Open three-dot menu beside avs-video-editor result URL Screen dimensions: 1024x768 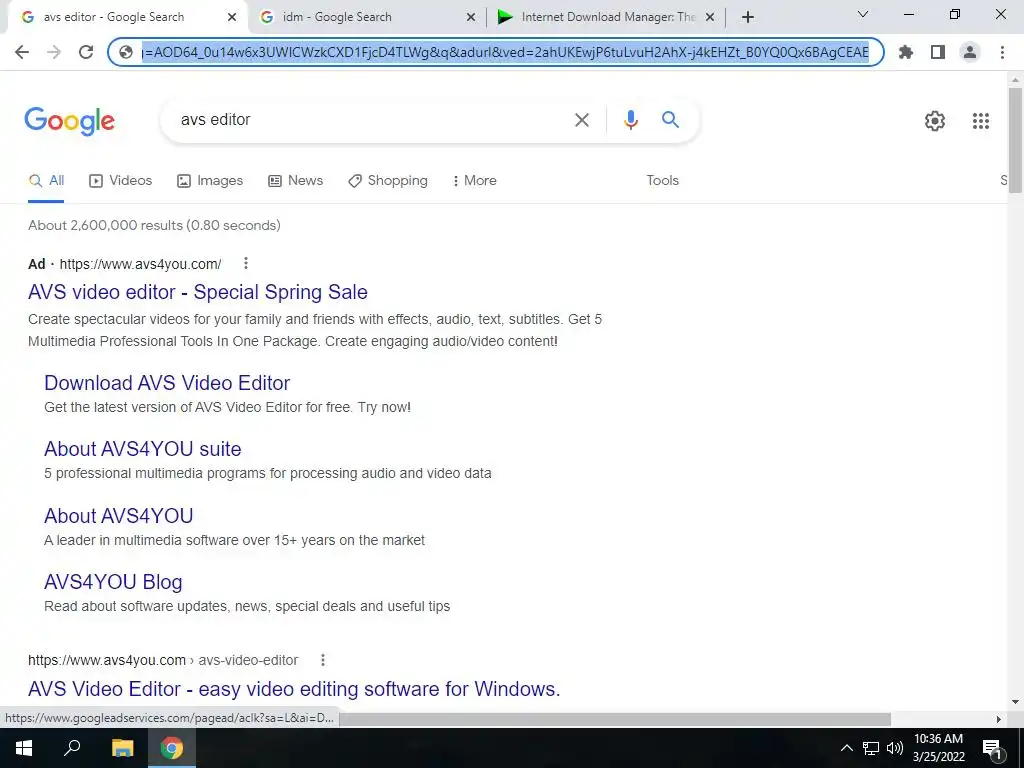point(323,660)
